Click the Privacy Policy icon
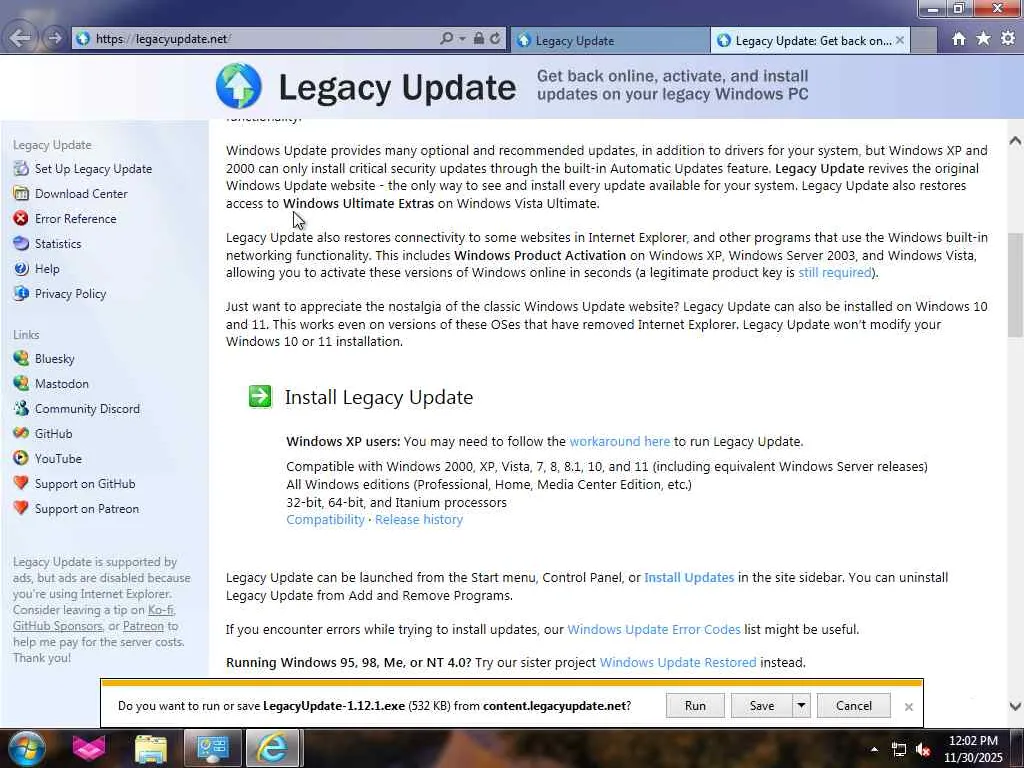 tap(21, 293)
